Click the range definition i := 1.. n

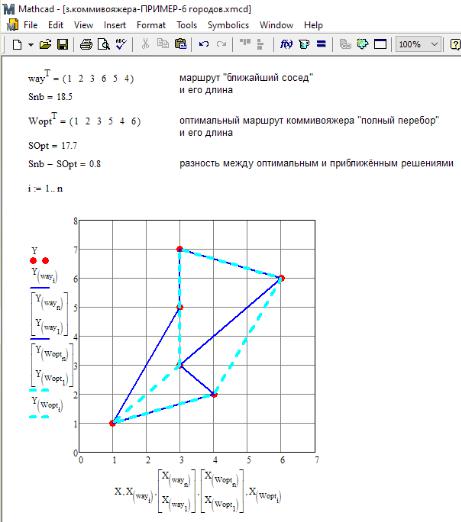[45, 189]
